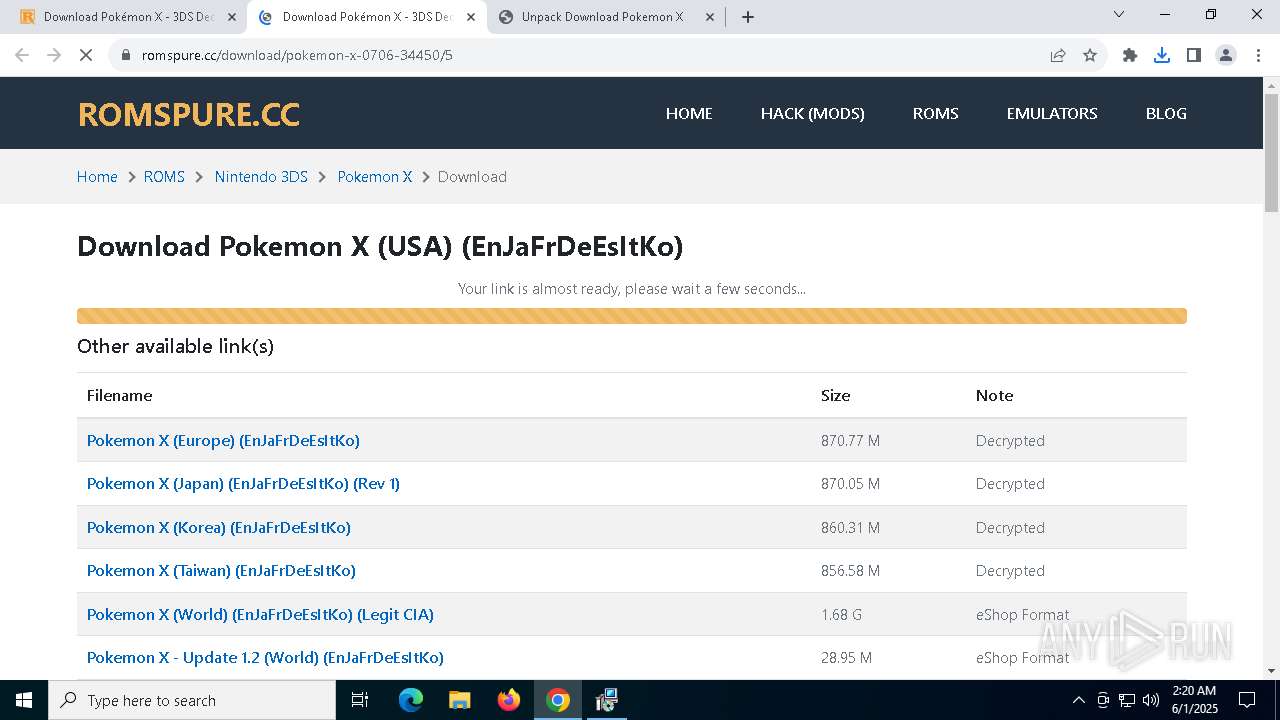Click ROMS in the breadcrumb
Image resolution: width=1280 pixels, height=720 pixels.
point(164,177)
